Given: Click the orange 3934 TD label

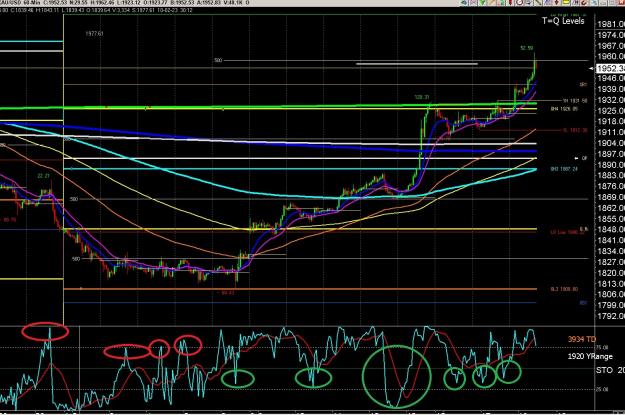Looking at the screenshot, I should [582, 339].
